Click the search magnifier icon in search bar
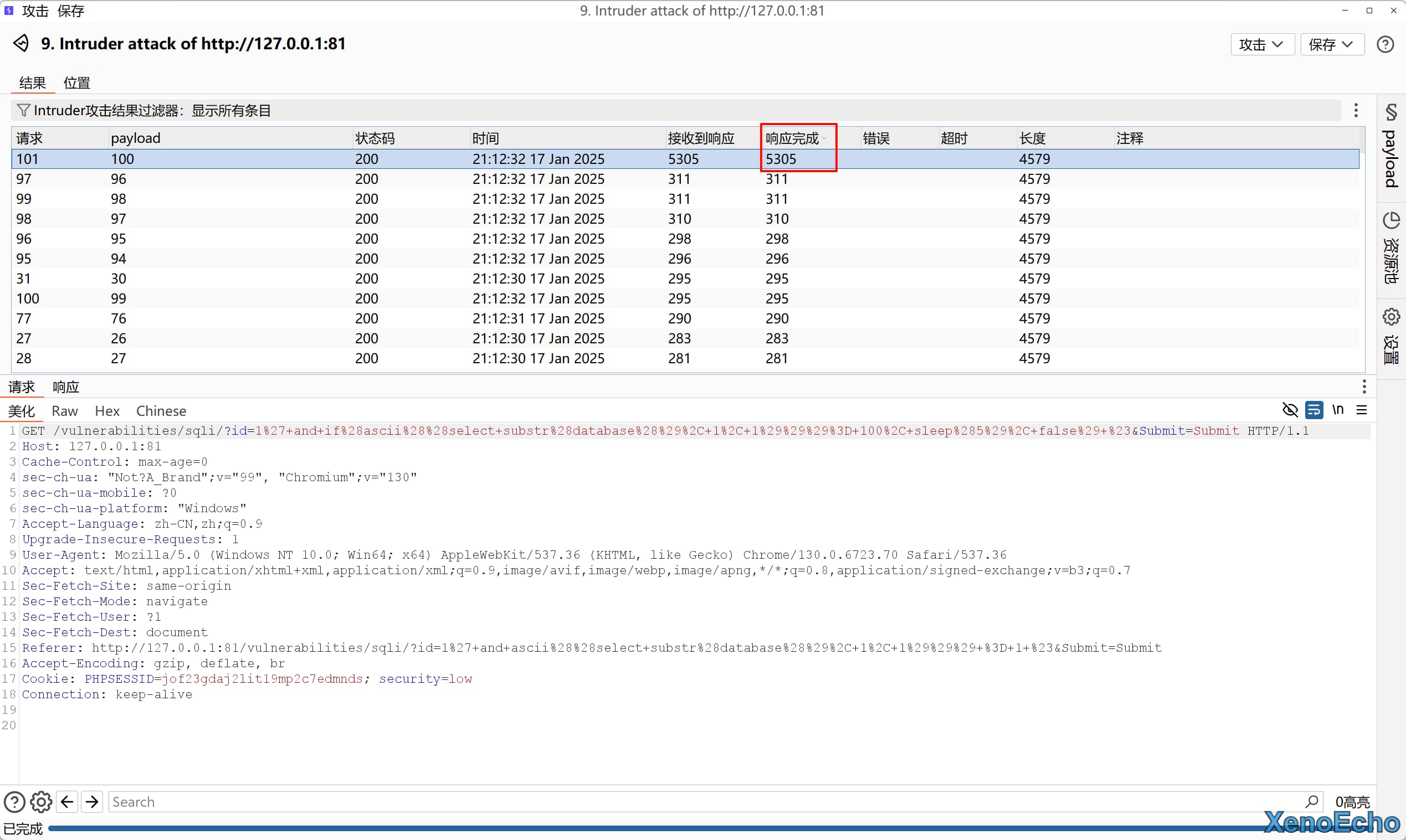 click(x=1311, y=801)
